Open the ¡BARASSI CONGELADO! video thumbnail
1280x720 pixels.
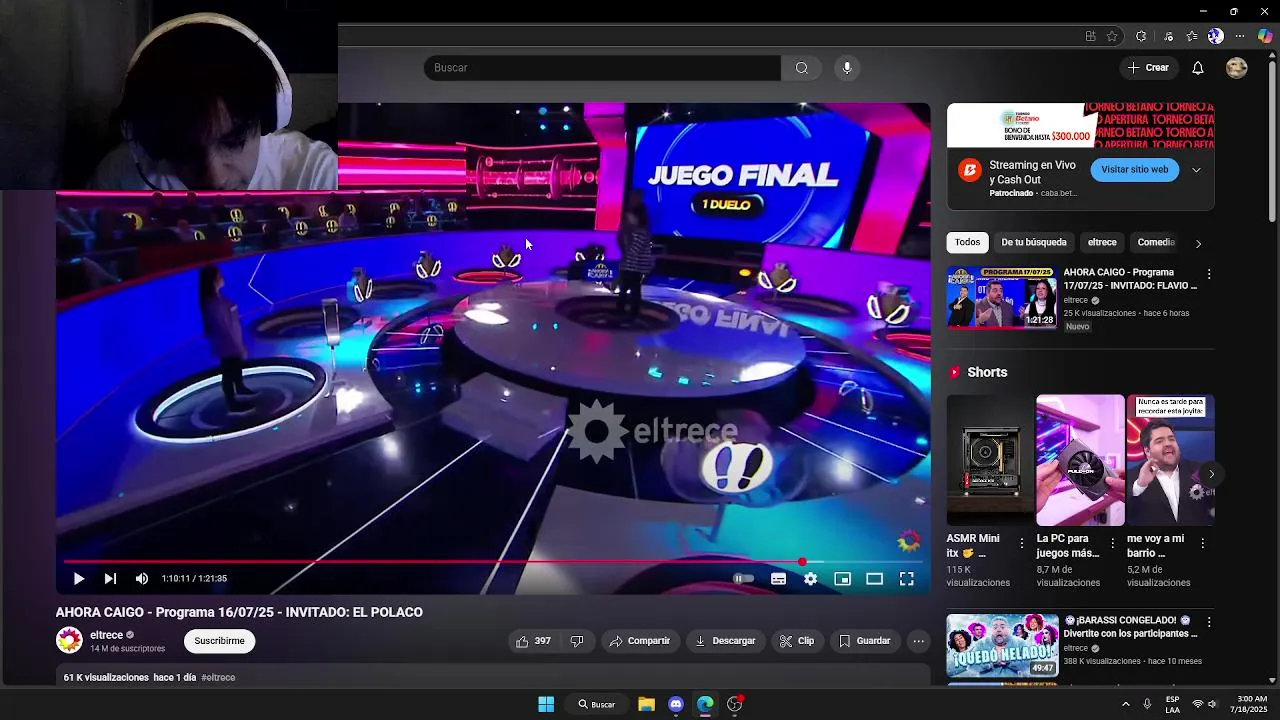click(1002, 645)
